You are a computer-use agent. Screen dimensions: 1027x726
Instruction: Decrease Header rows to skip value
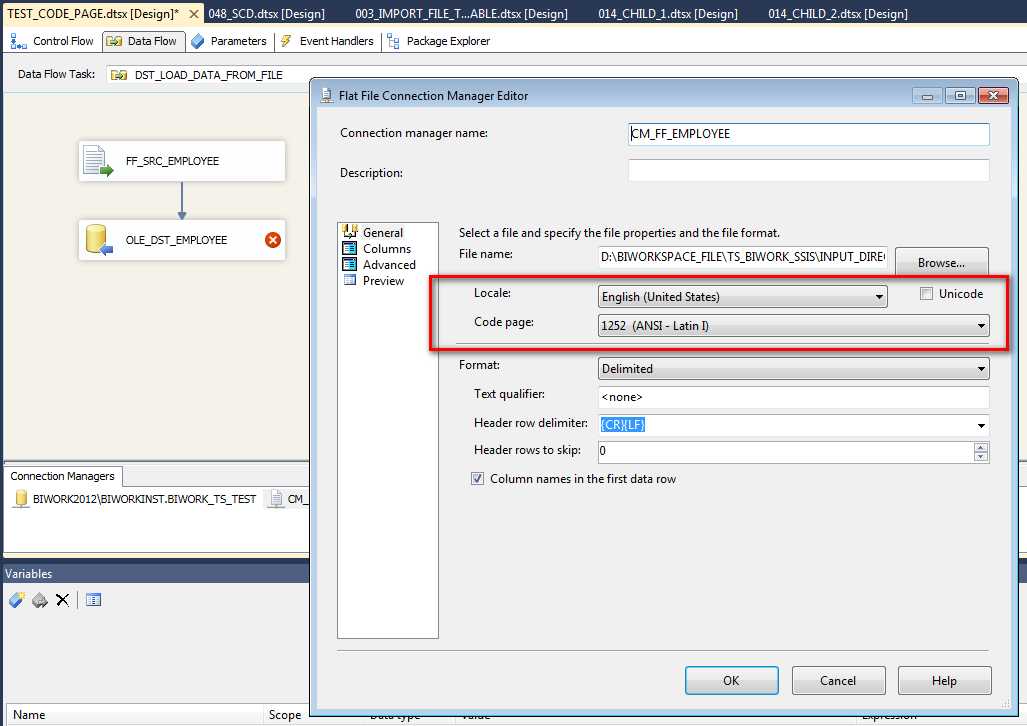coord(980,456)
